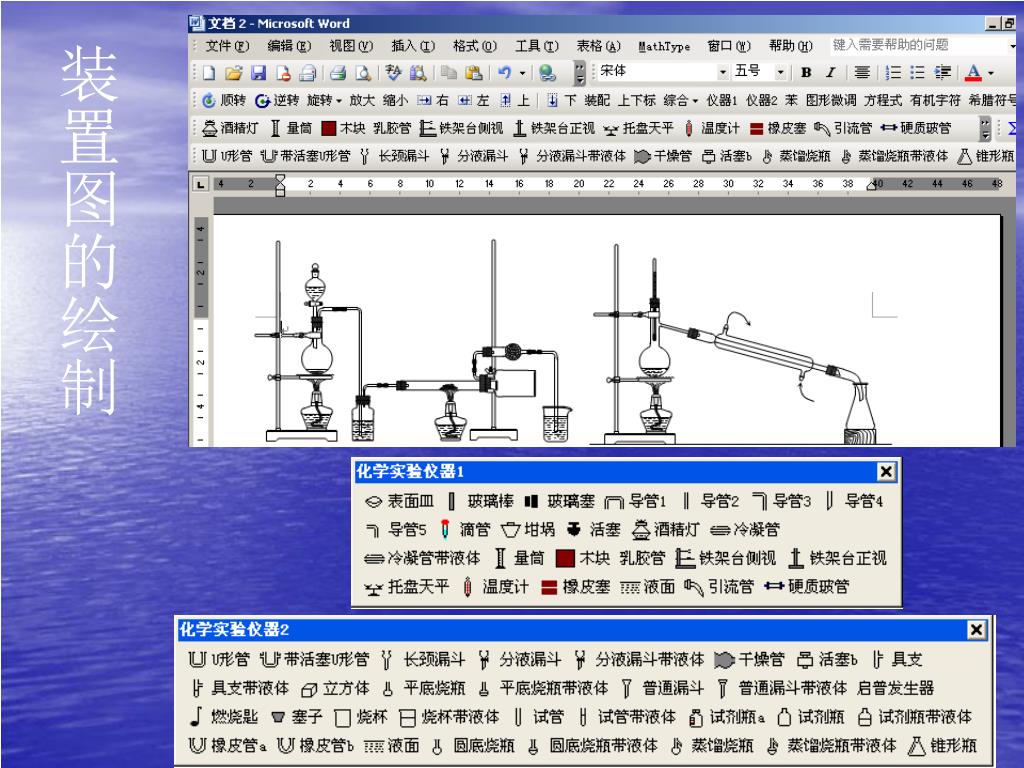Screen dimensions: 1024x768
Task: Insert 铁架台侧视 from the Word toolbar row
Action: click(461, 128)
